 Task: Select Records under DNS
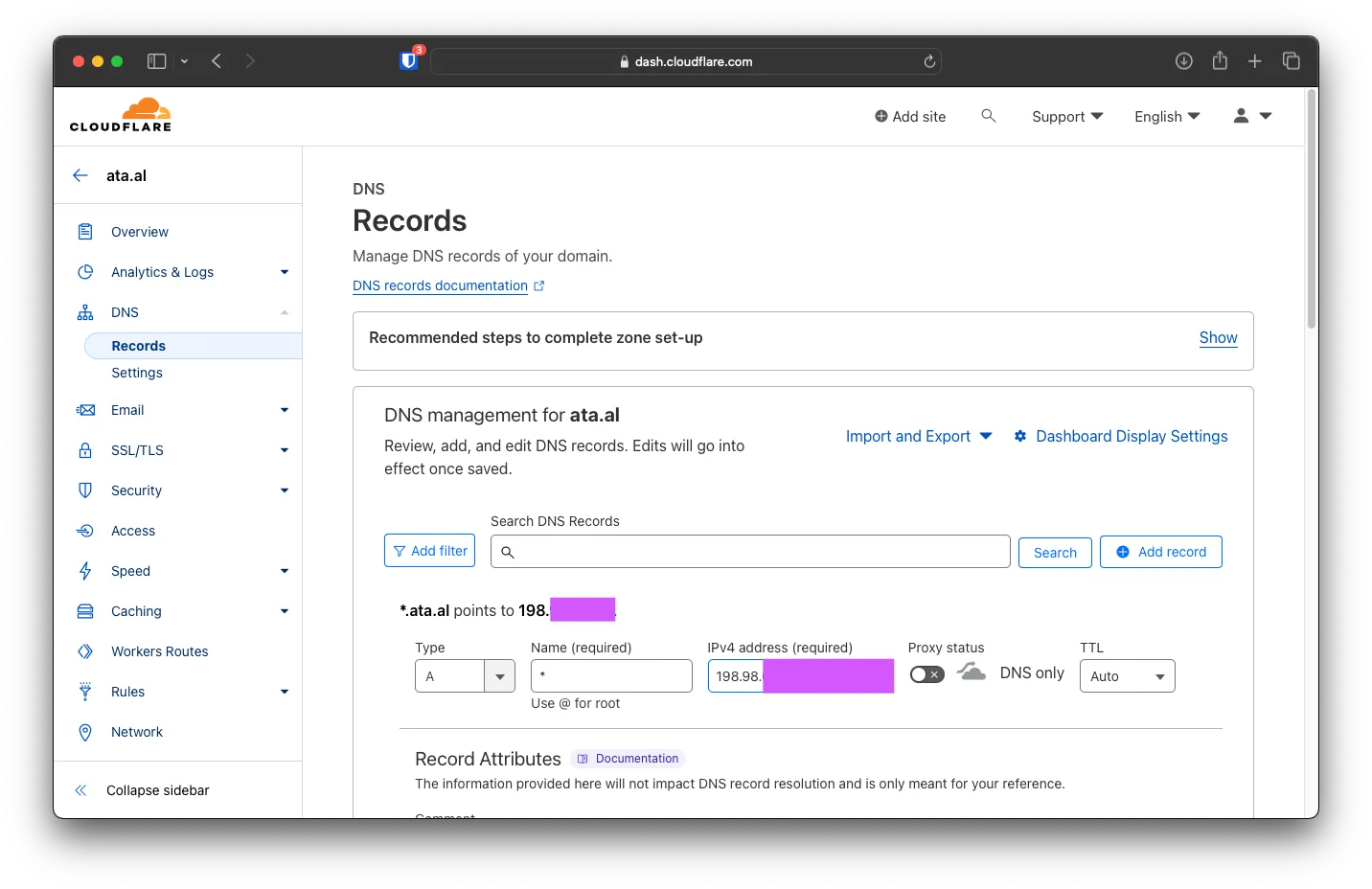point(194,346)
